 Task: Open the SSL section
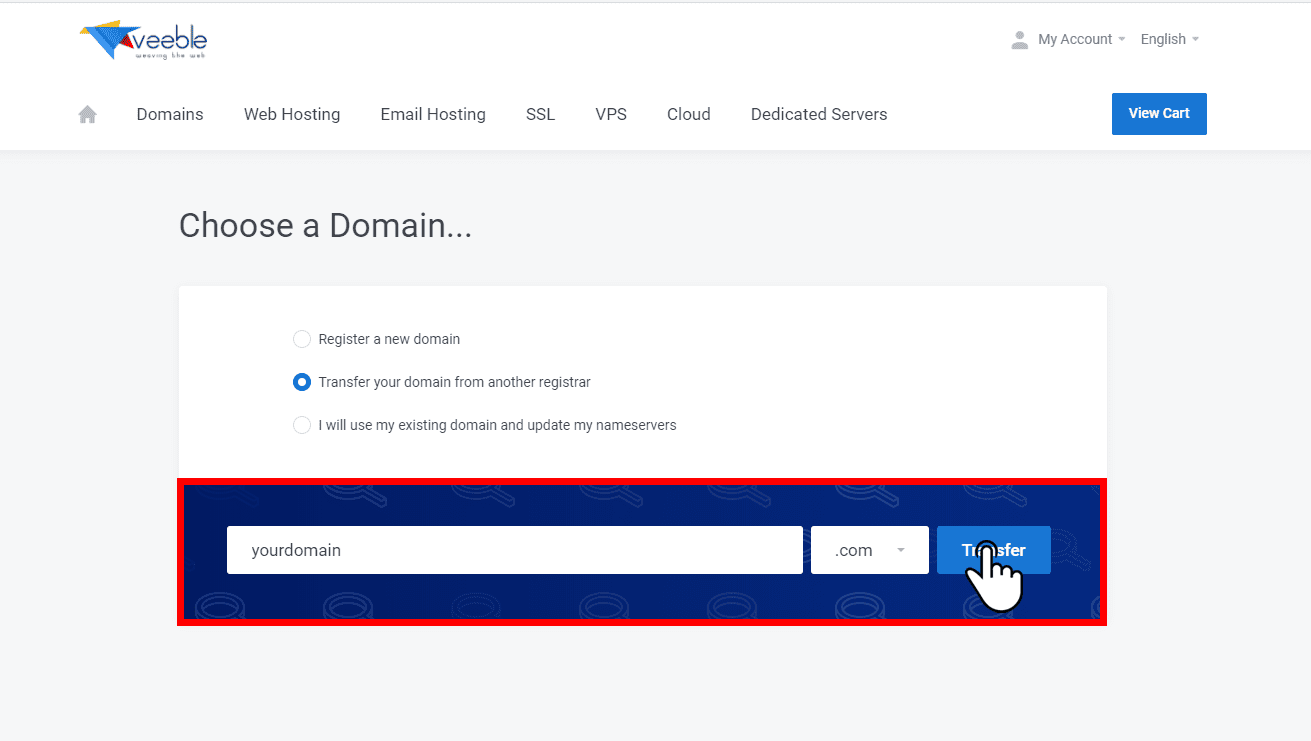540,114
